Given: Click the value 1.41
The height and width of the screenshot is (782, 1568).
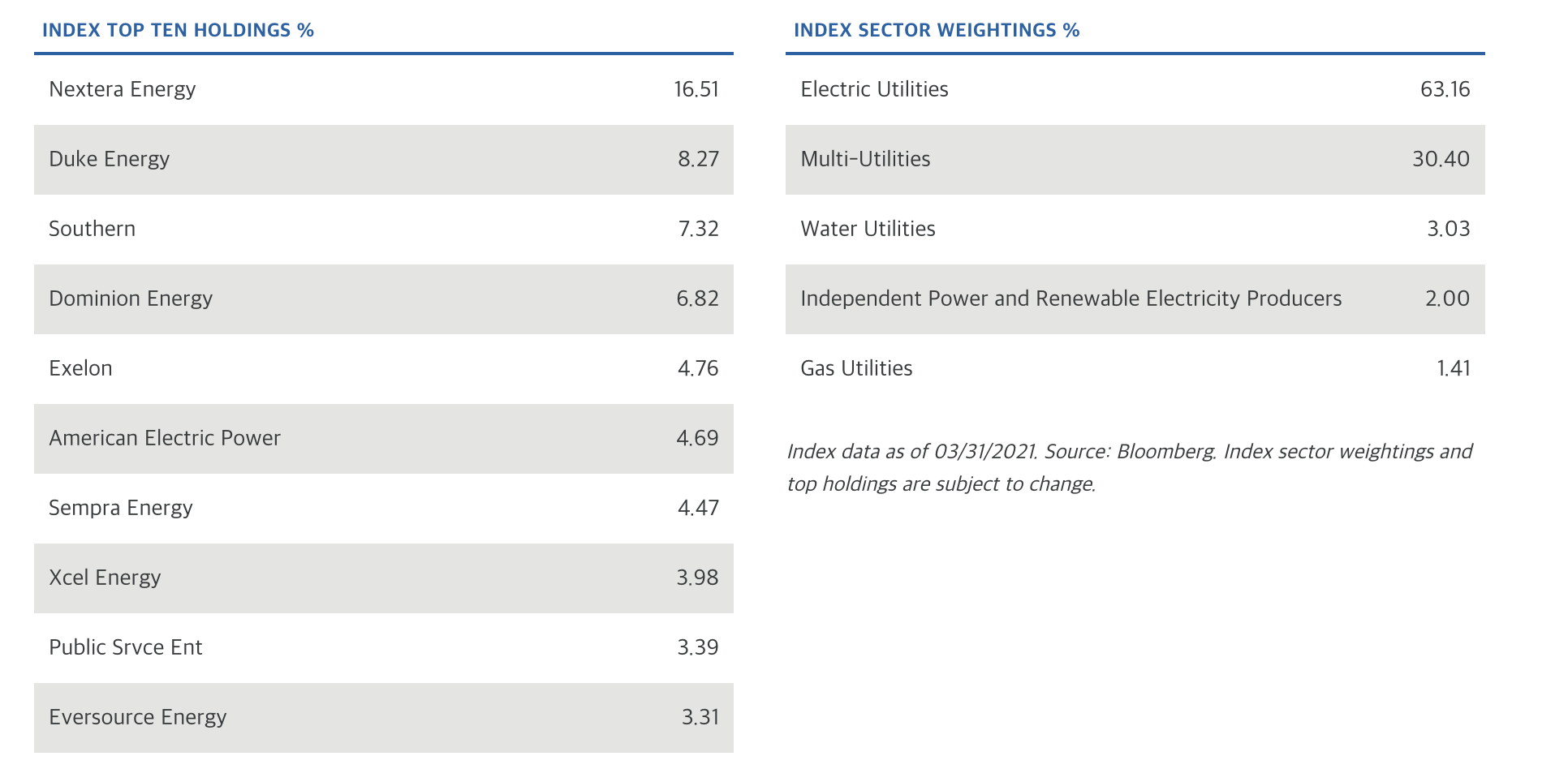Looking at the screenshot, I should click(1454, 368).
